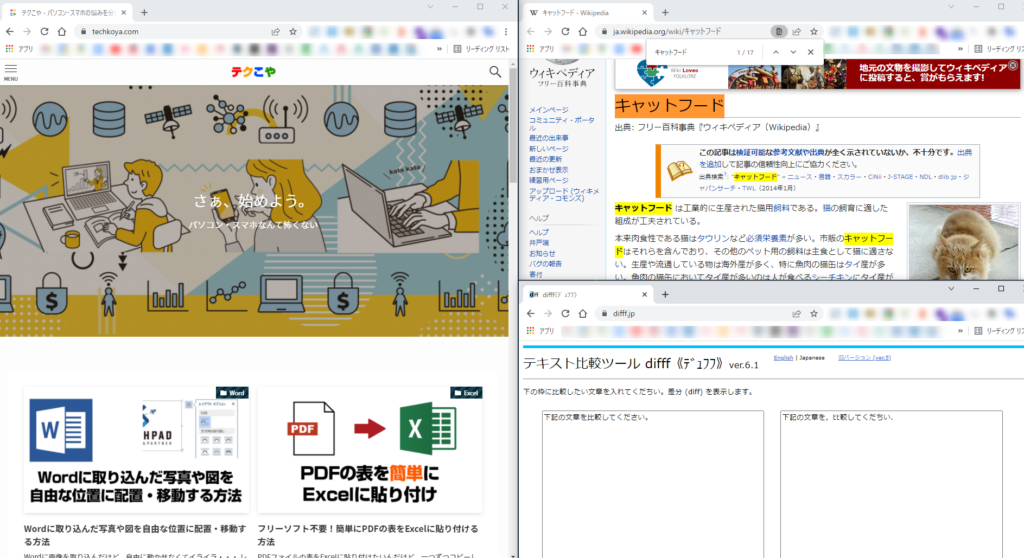The image size is (1024, 558).
Task: Click the Wikipedia ウィキペディア logo
Action: tap(562, 73)
